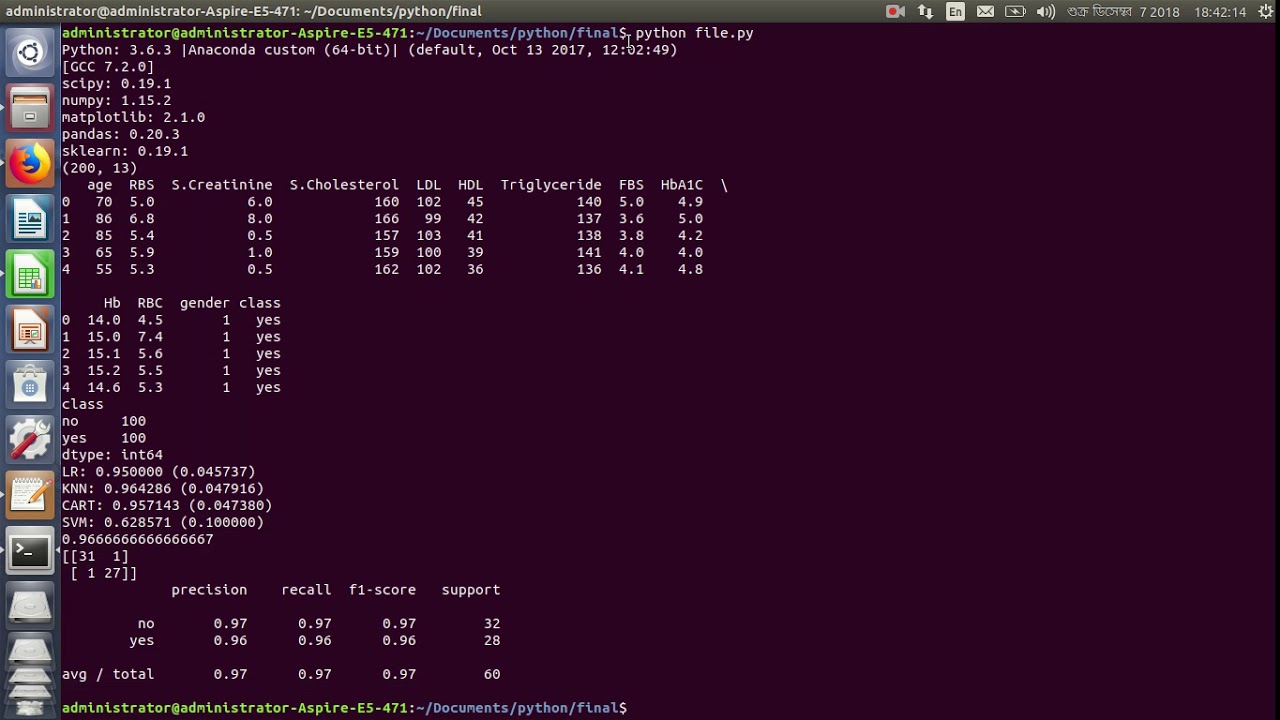This screenshot has width=1280, height=720.
Task: Click the '[GCC 7.2.0]' line
Action: click(x=108, y=67)
